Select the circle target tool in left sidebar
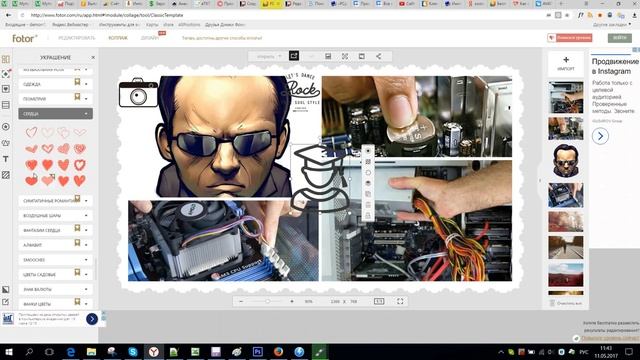This screenshot has width=640, height=360. (6, 127)
